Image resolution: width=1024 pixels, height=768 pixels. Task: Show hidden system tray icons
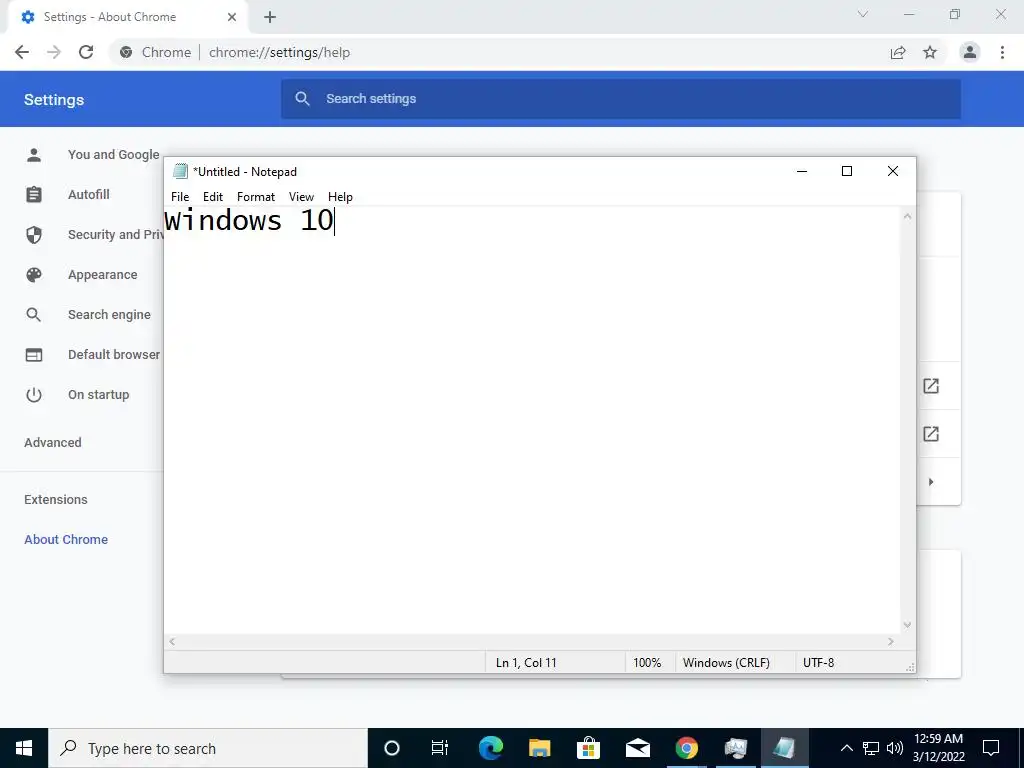tap(846, 748)
